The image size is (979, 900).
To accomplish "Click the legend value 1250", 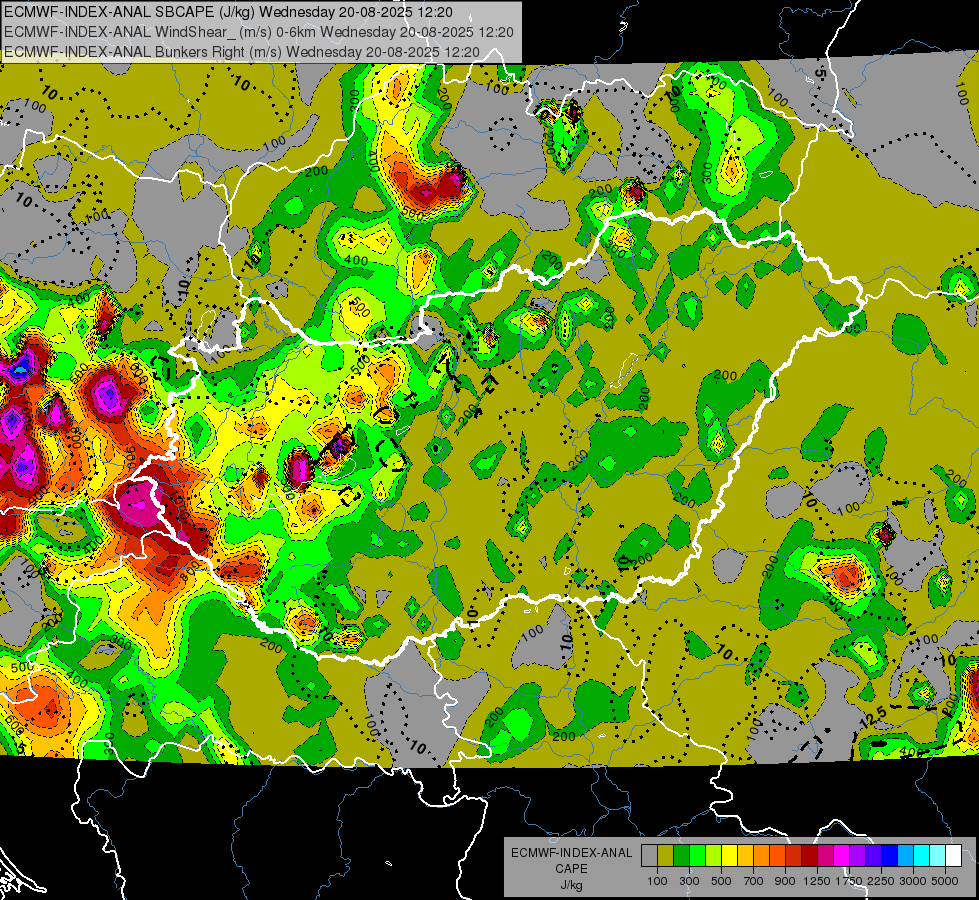I will pos(817,881).
